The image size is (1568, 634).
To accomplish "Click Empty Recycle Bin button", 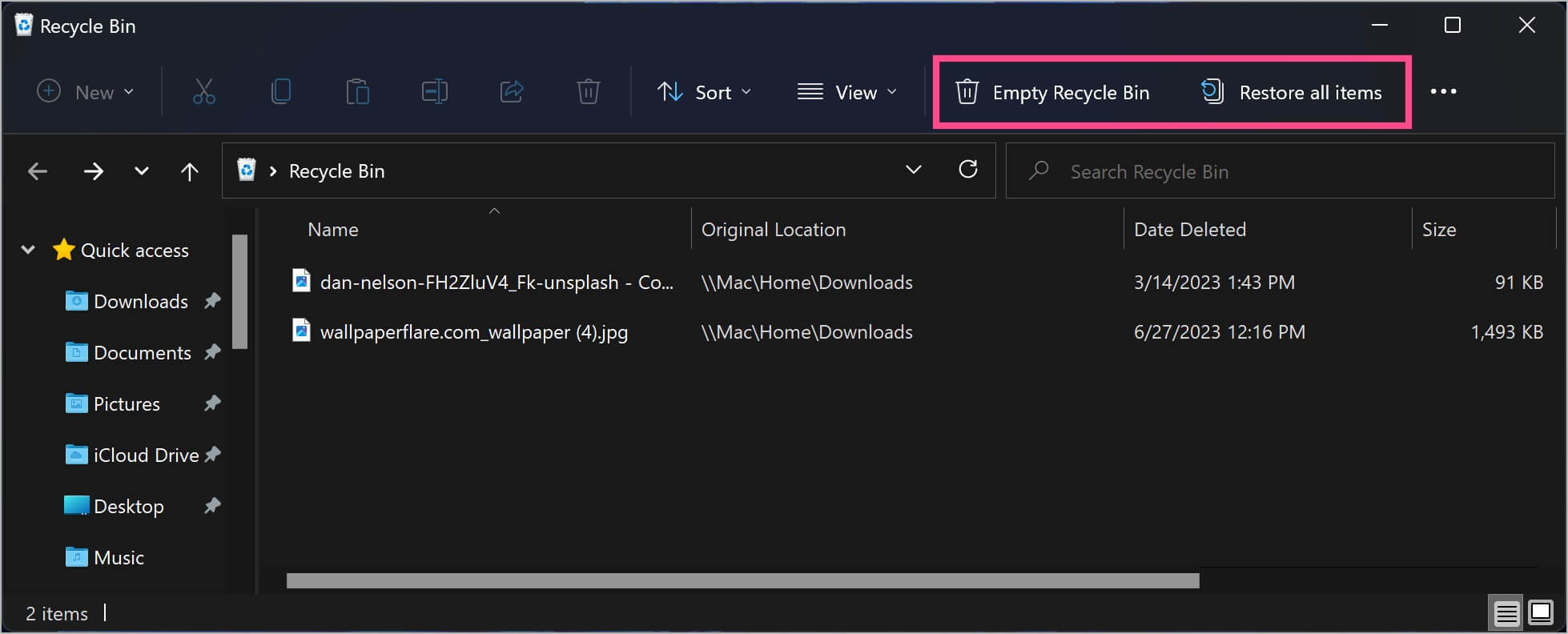I will click(1052, 93).
